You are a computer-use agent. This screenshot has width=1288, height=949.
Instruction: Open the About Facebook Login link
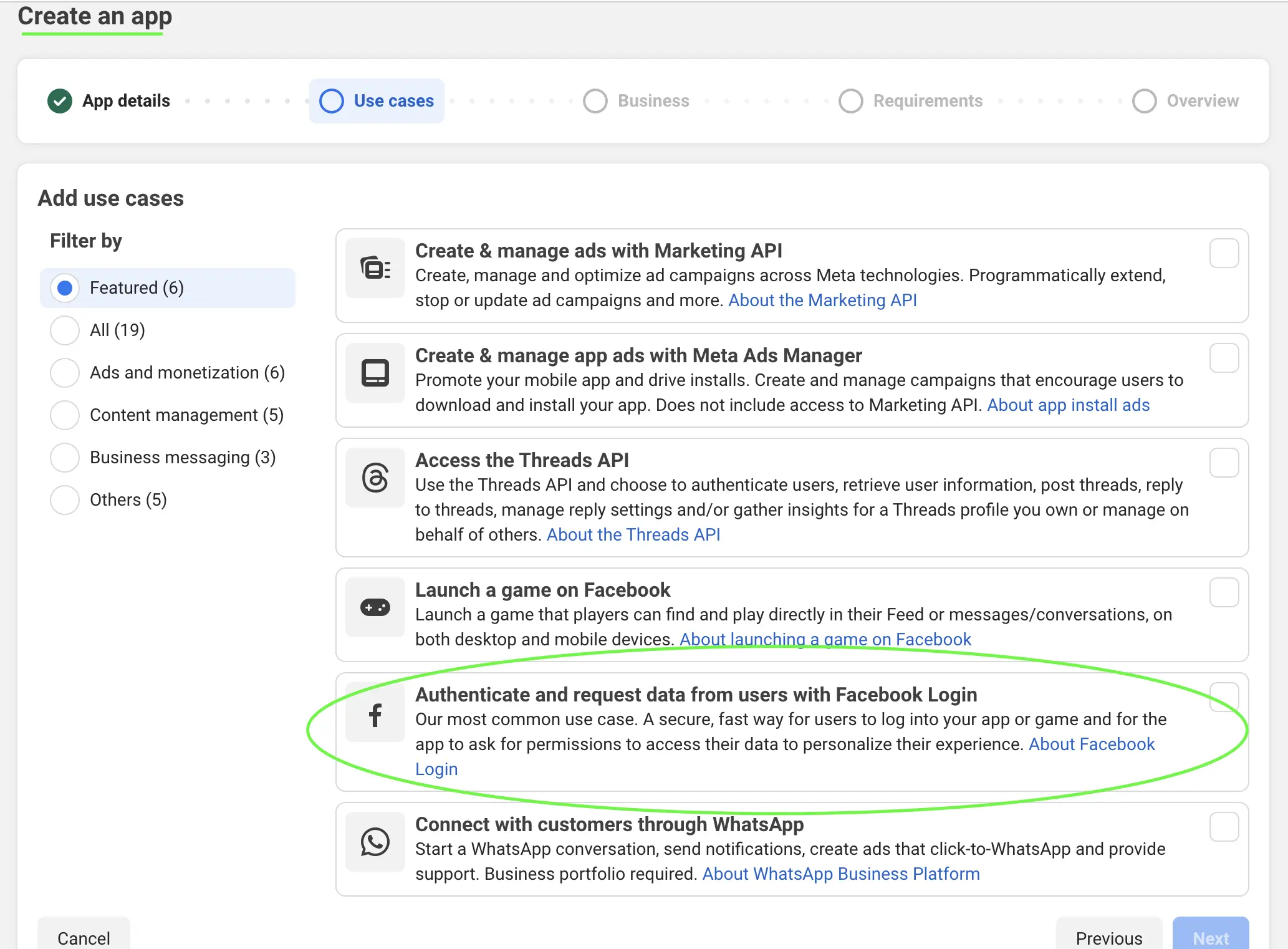pos(1091,744)
